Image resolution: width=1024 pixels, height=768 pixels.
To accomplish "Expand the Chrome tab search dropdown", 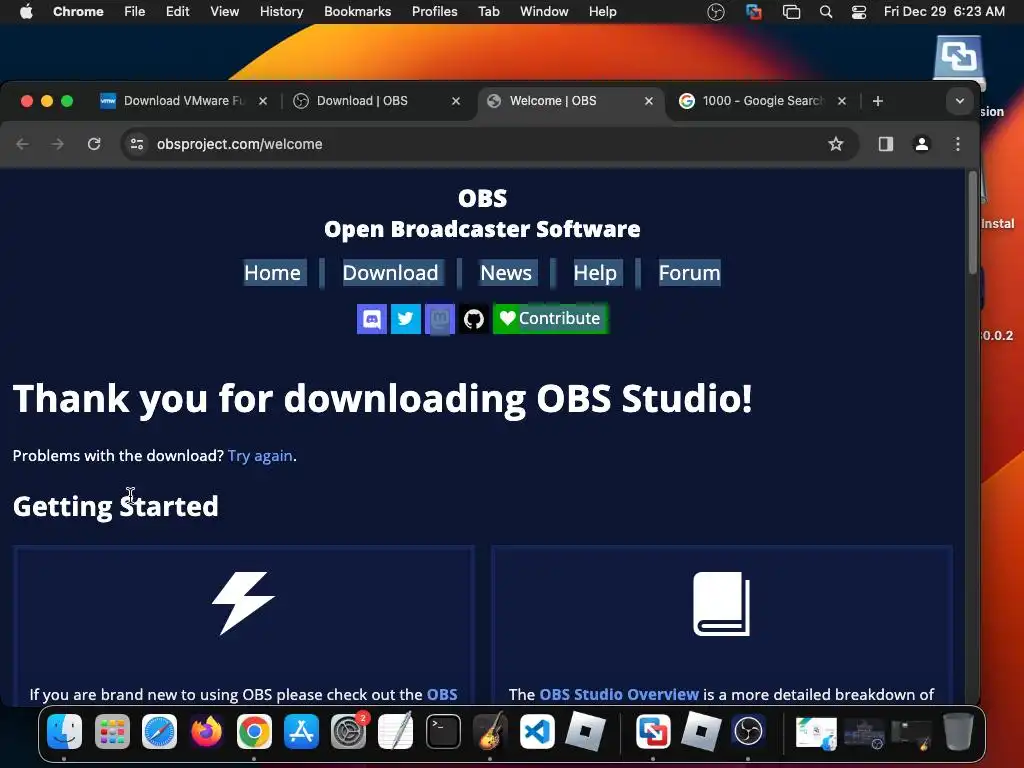I will pos(959,101).
